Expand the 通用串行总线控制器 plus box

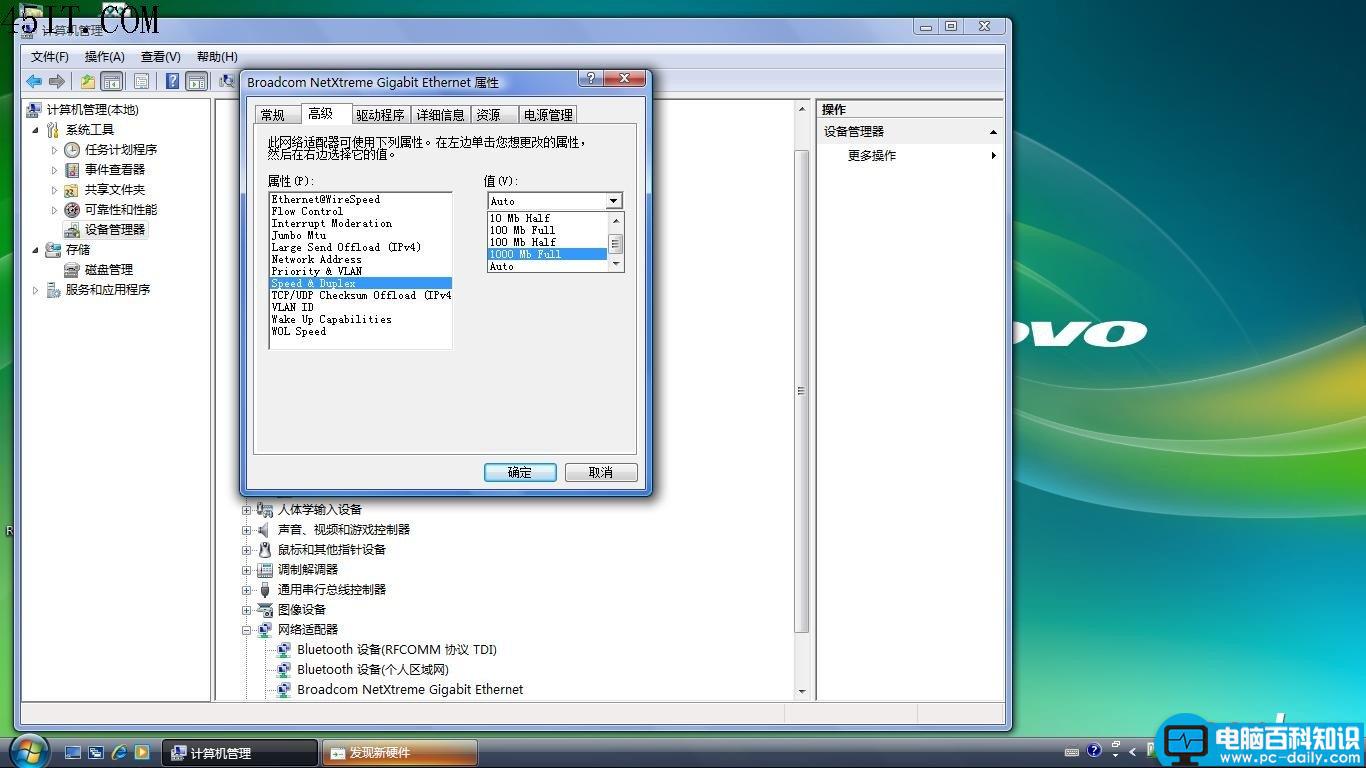click(x=246, y=590)
